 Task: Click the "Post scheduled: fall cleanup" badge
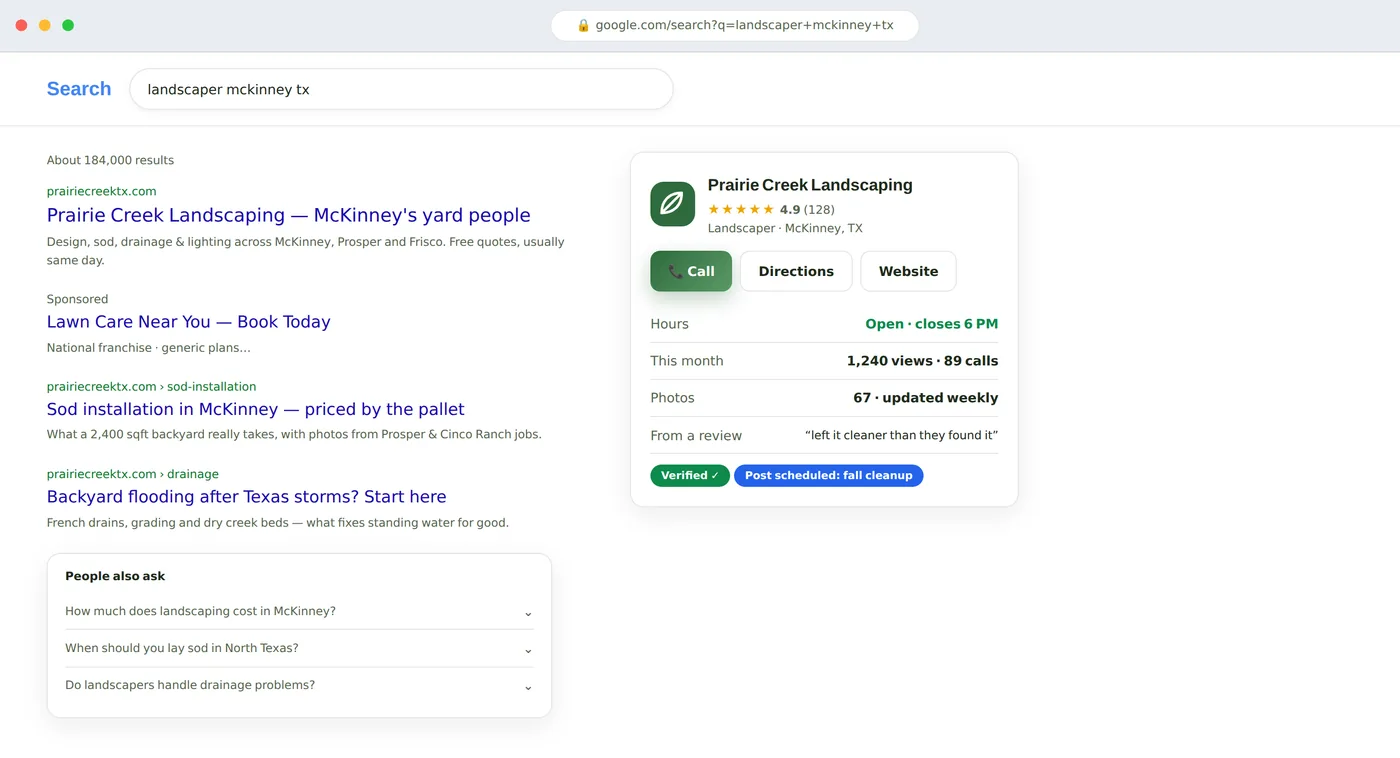[x=829, y=476]
